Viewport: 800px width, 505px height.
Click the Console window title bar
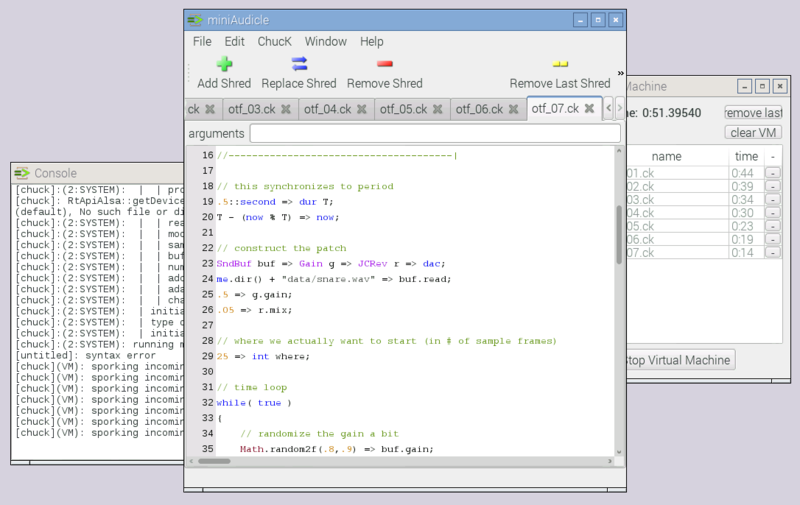click(x=97, y=173)
